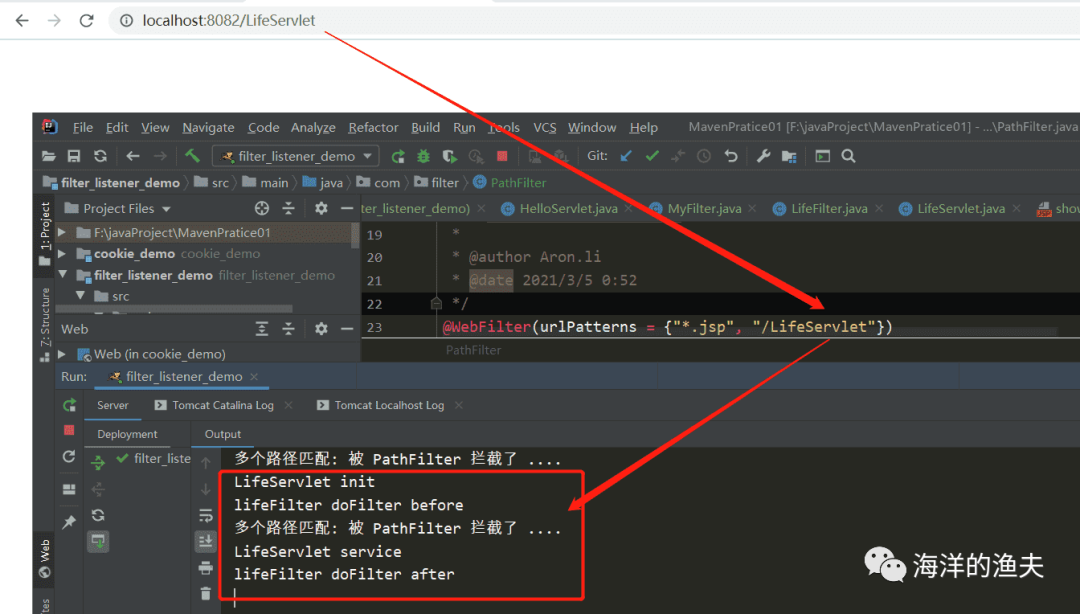The width and height of the screenshot is (1080, 614).
Task: Click the Debug bug icon
Action: coord(423,156)
